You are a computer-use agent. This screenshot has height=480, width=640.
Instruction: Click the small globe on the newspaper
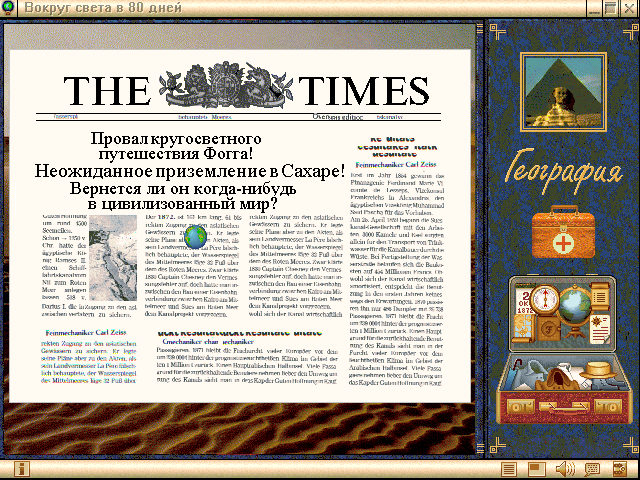[x=196, y=237]
